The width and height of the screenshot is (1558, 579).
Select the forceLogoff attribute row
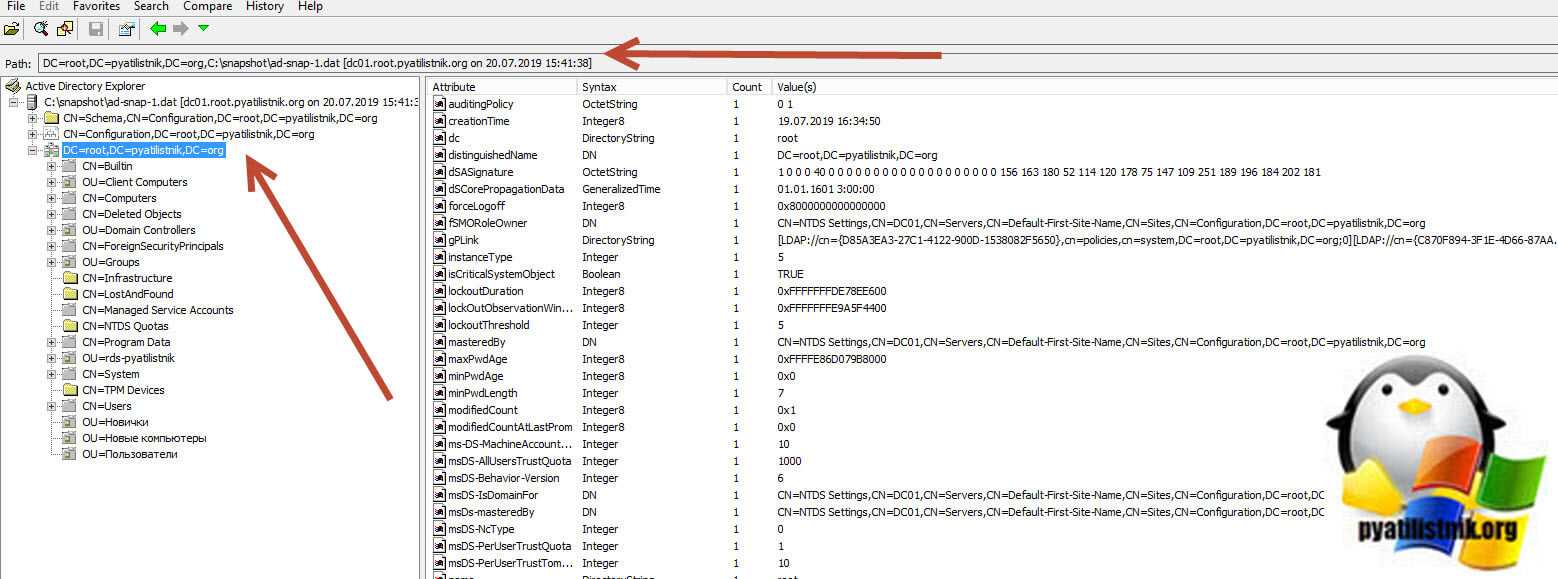993,206
